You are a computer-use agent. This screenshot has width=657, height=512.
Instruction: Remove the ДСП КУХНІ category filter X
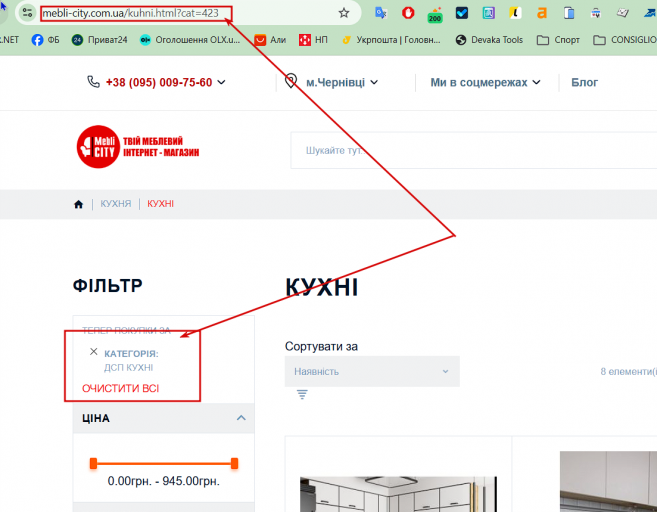[x=93, y=352]
